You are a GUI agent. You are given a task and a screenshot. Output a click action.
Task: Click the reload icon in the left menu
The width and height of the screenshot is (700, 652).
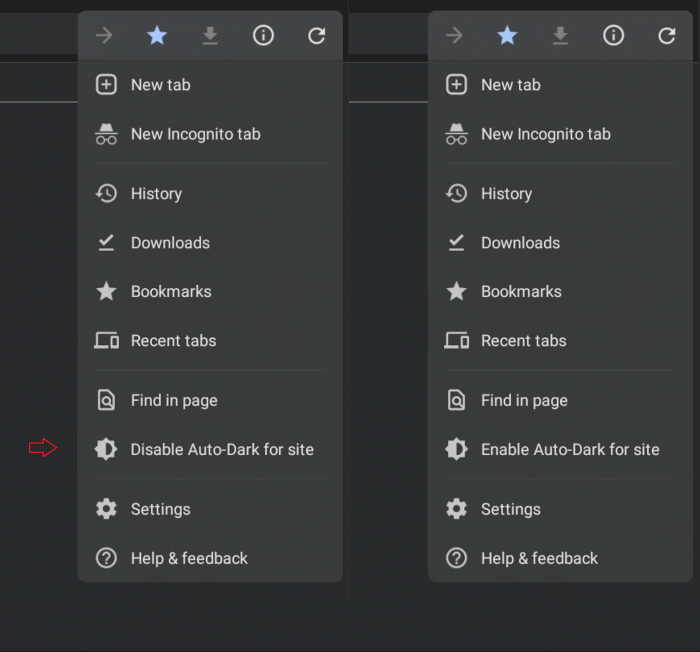pos(317,36)
